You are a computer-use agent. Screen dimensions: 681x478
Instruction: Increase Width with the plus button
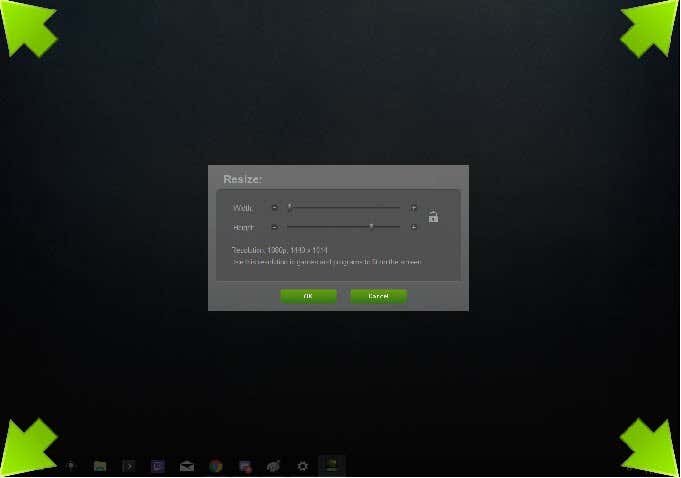(x=413, y=208)
